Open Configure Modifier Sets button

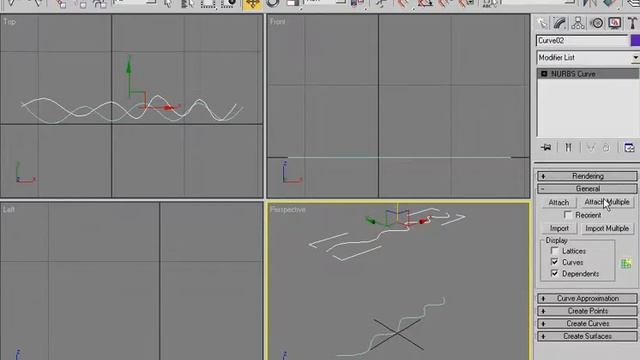coord(629,147)
